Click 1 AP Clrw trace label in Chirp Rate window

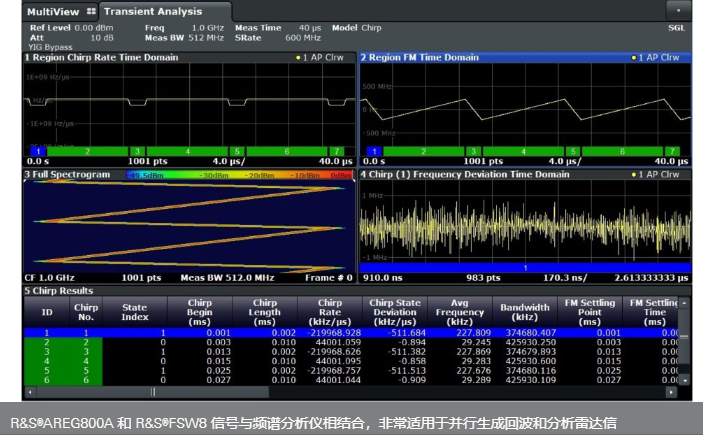tap(320, 57)
